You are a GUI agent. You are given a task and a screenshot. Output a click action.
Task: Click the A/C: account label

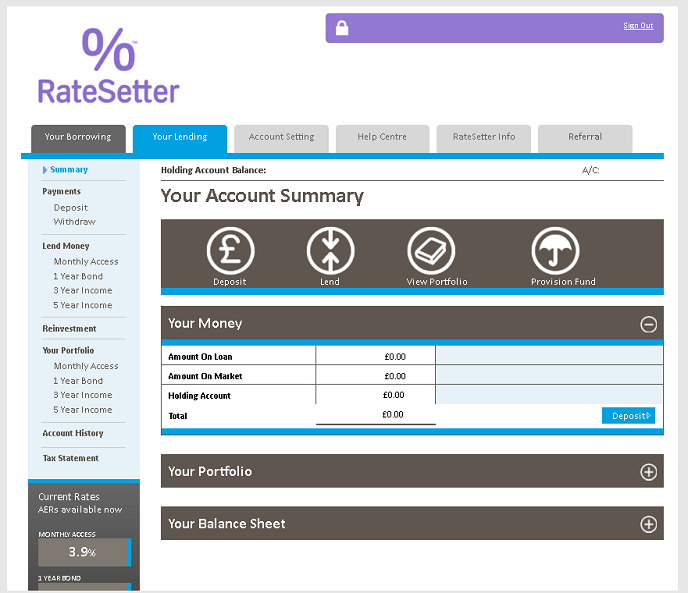591,170
